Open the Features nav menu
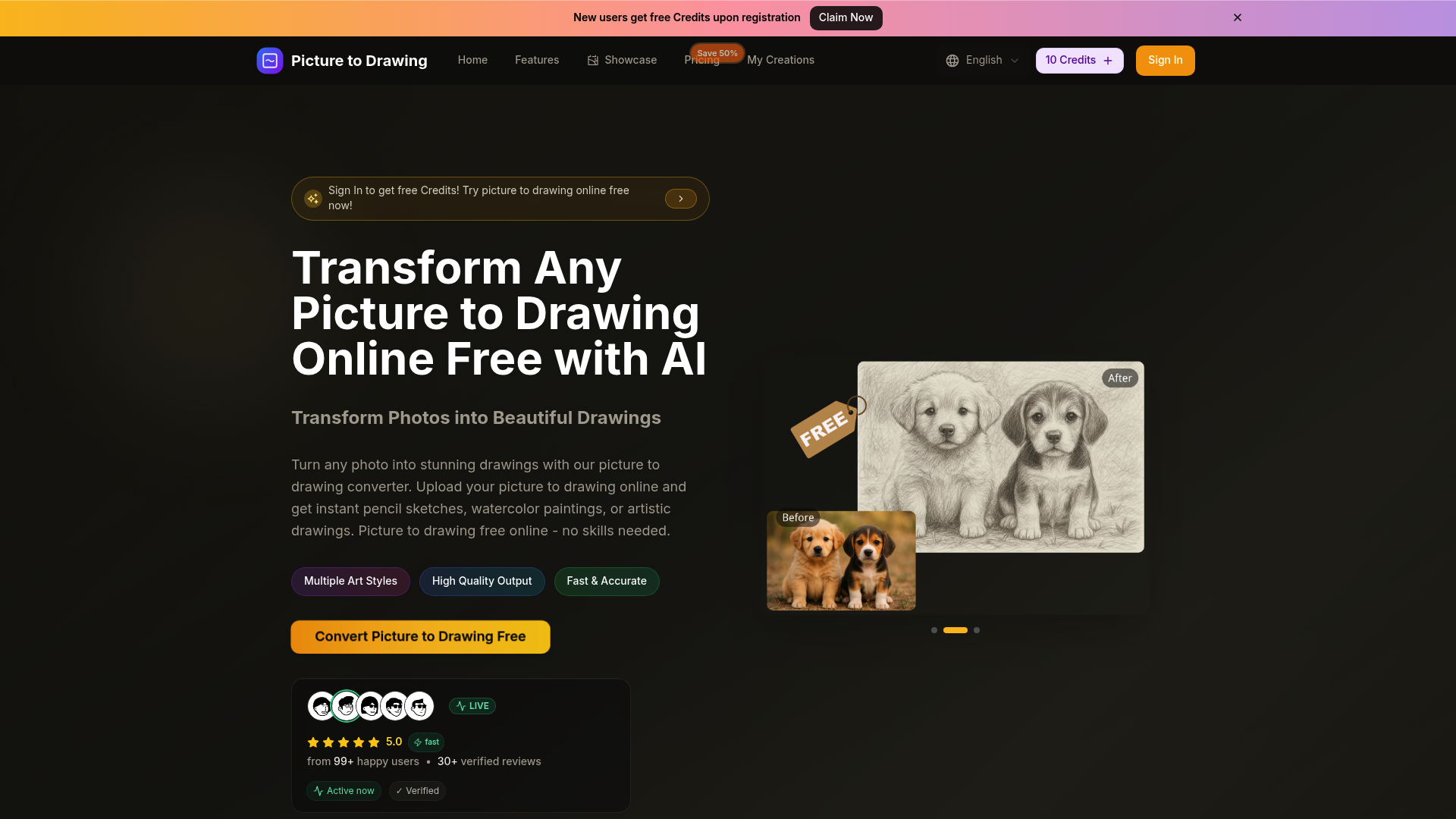The image size is (1456, 819). 537,60
